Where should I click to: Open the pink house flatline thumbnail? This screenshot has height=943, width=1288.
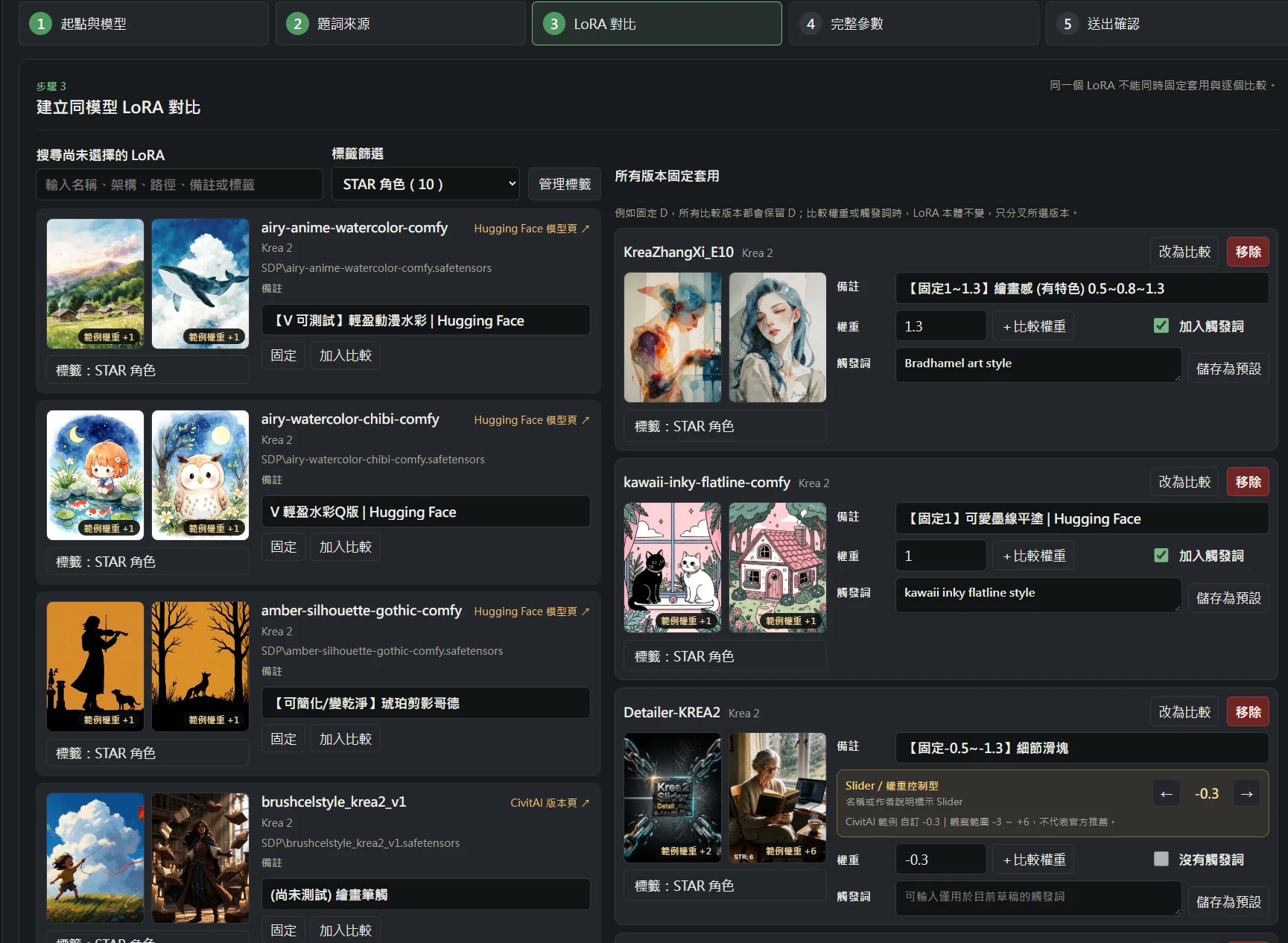tap(778, 568)
